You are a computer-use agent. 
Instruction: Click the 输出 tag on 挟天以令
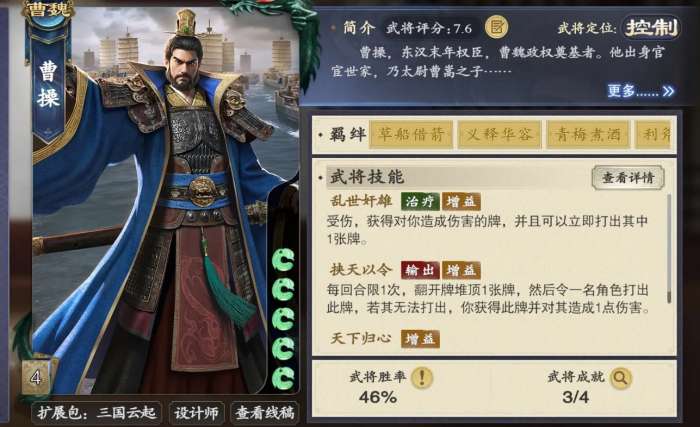pyautogui.click(x=419, y=270)
